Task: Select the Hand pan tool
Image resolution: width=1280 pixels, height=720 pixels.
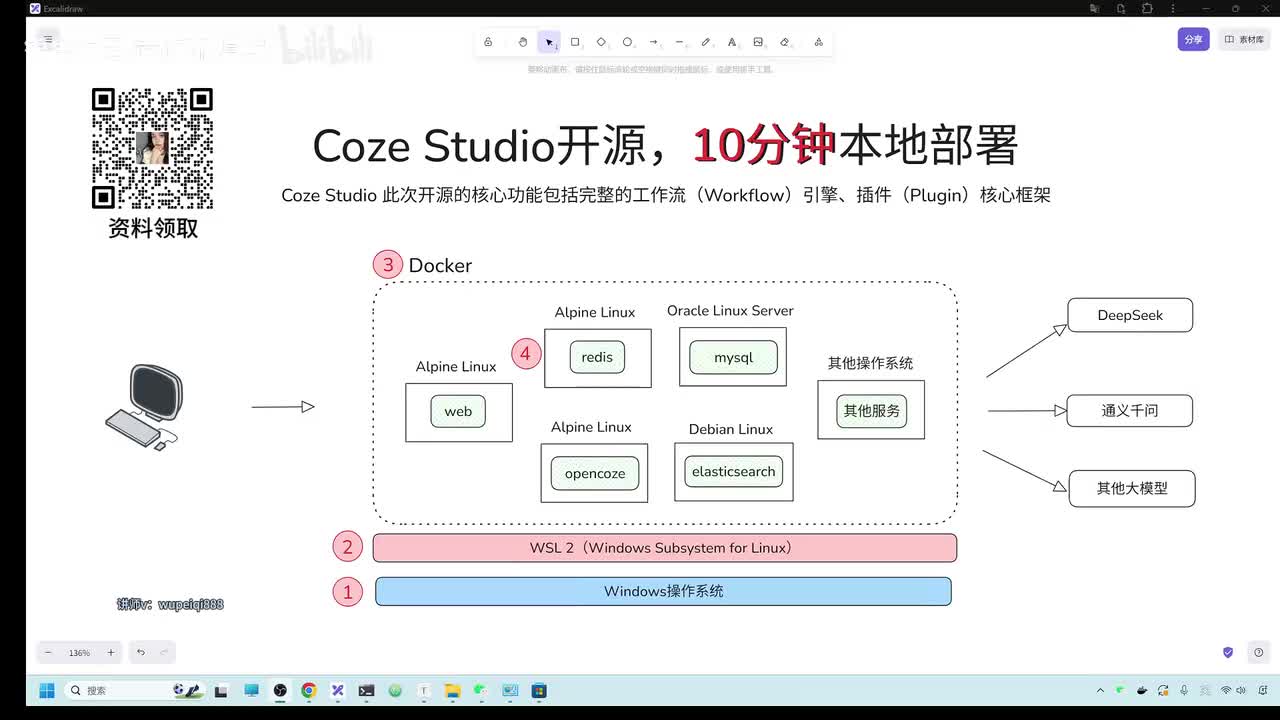Action: 522,42
